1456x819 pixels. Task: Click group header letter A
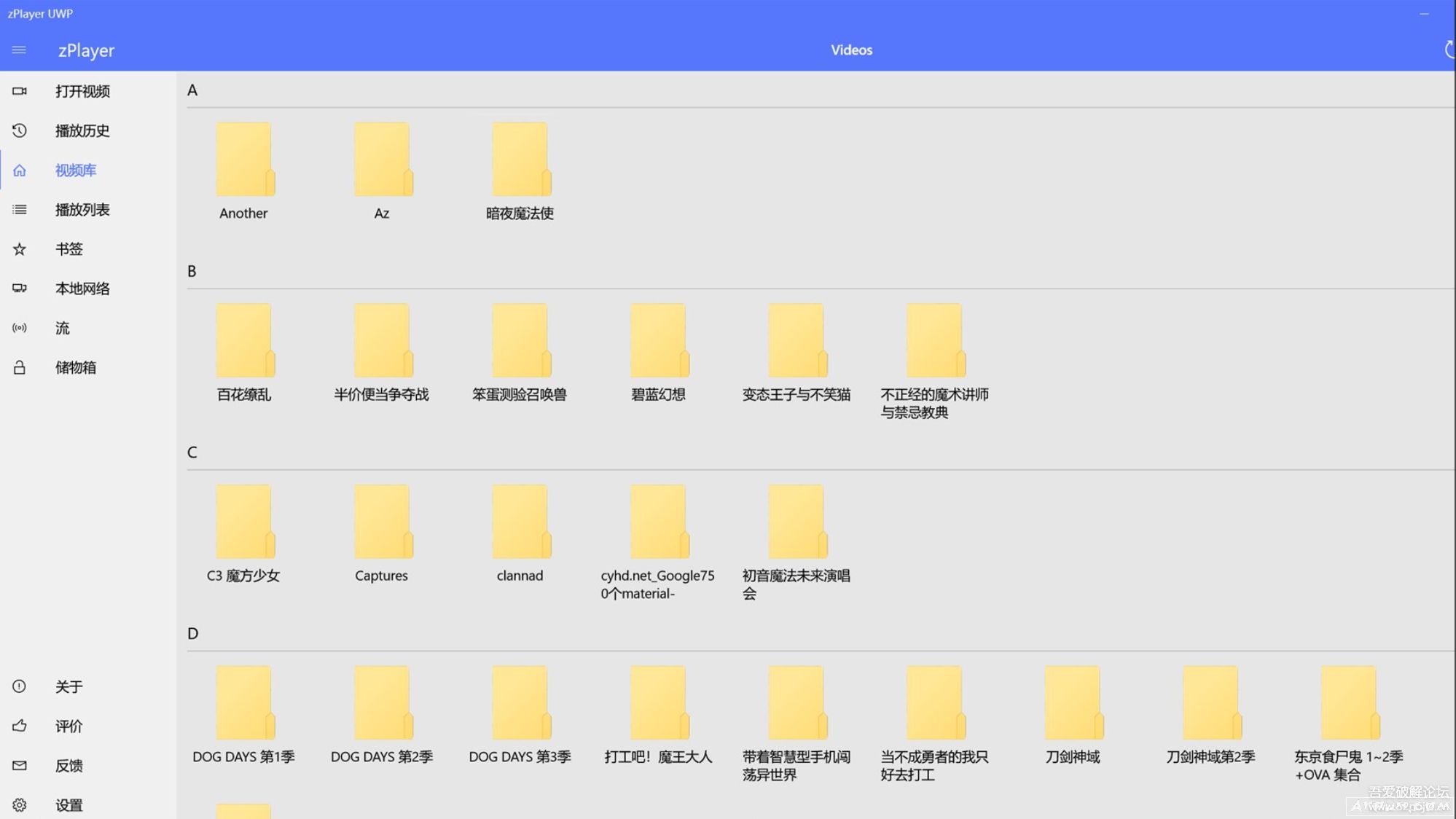point(192,90)
